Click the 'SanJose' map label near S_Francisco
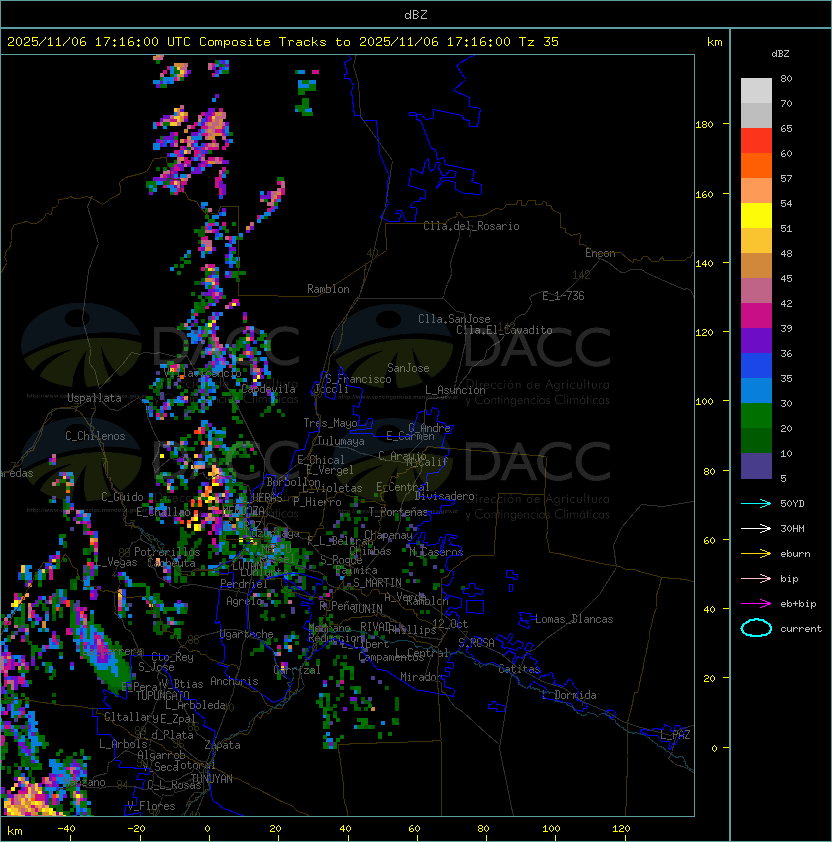Viewport: 832px width, 842px height. point(408,368)
